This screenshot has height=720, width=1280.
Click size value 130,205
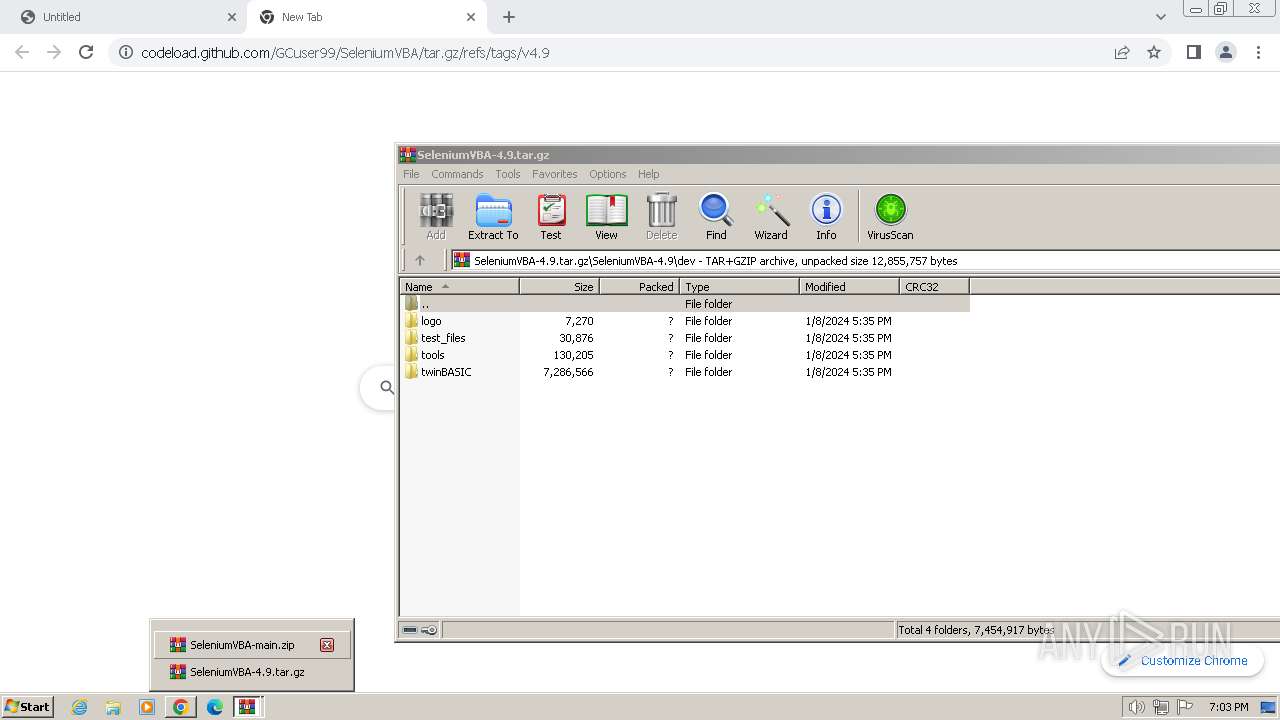tap(573, 355)
